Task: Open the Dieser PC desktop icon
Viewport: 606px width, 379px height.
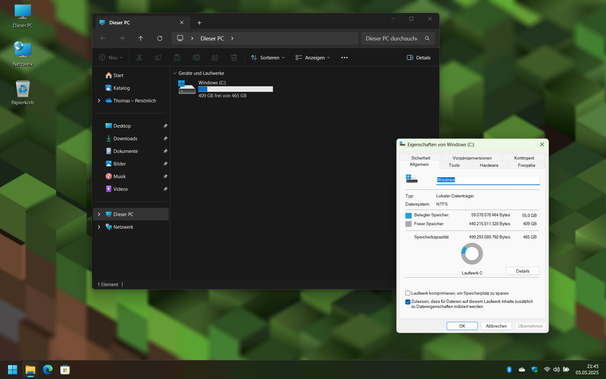Action: 22,16
